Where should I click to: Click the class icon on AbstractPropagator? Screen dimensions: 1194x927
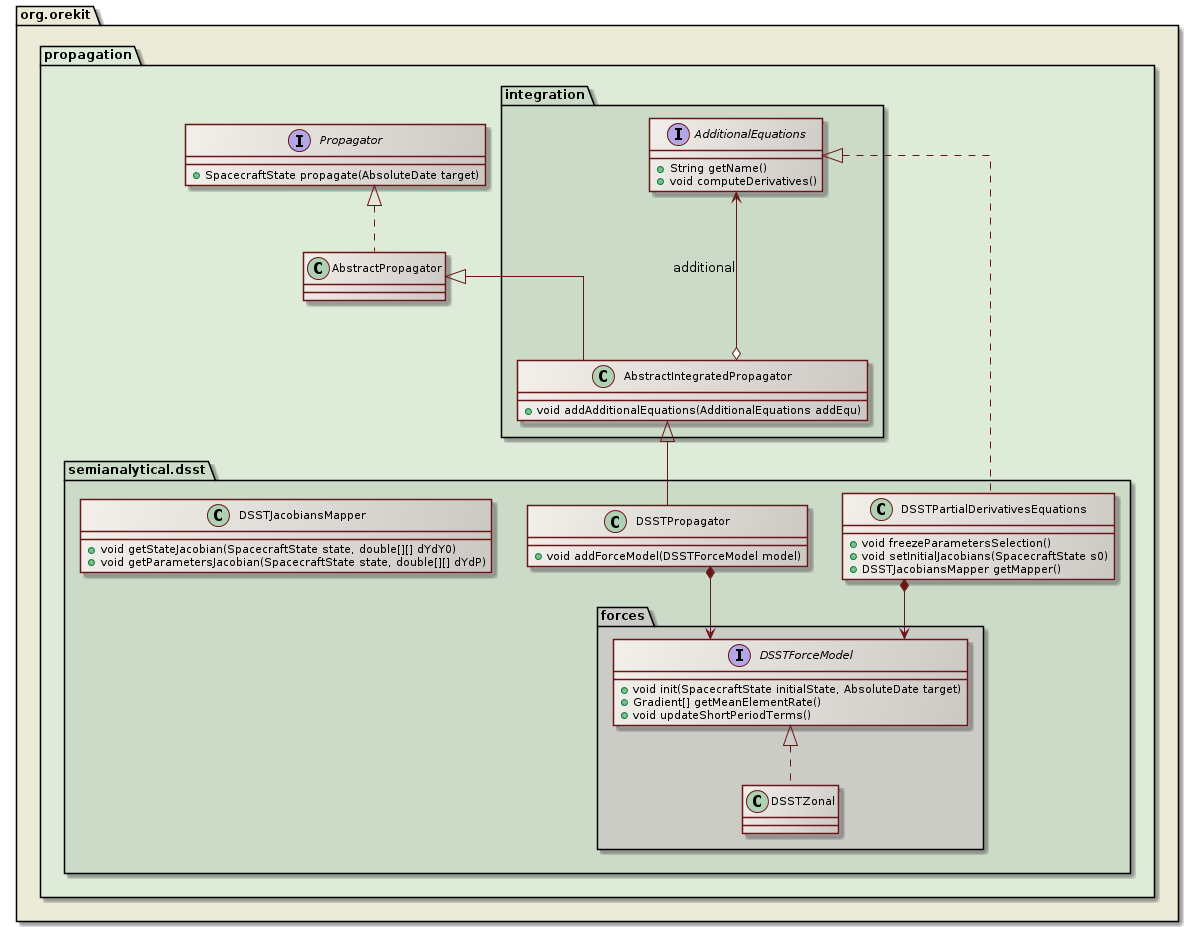(318, 268)
